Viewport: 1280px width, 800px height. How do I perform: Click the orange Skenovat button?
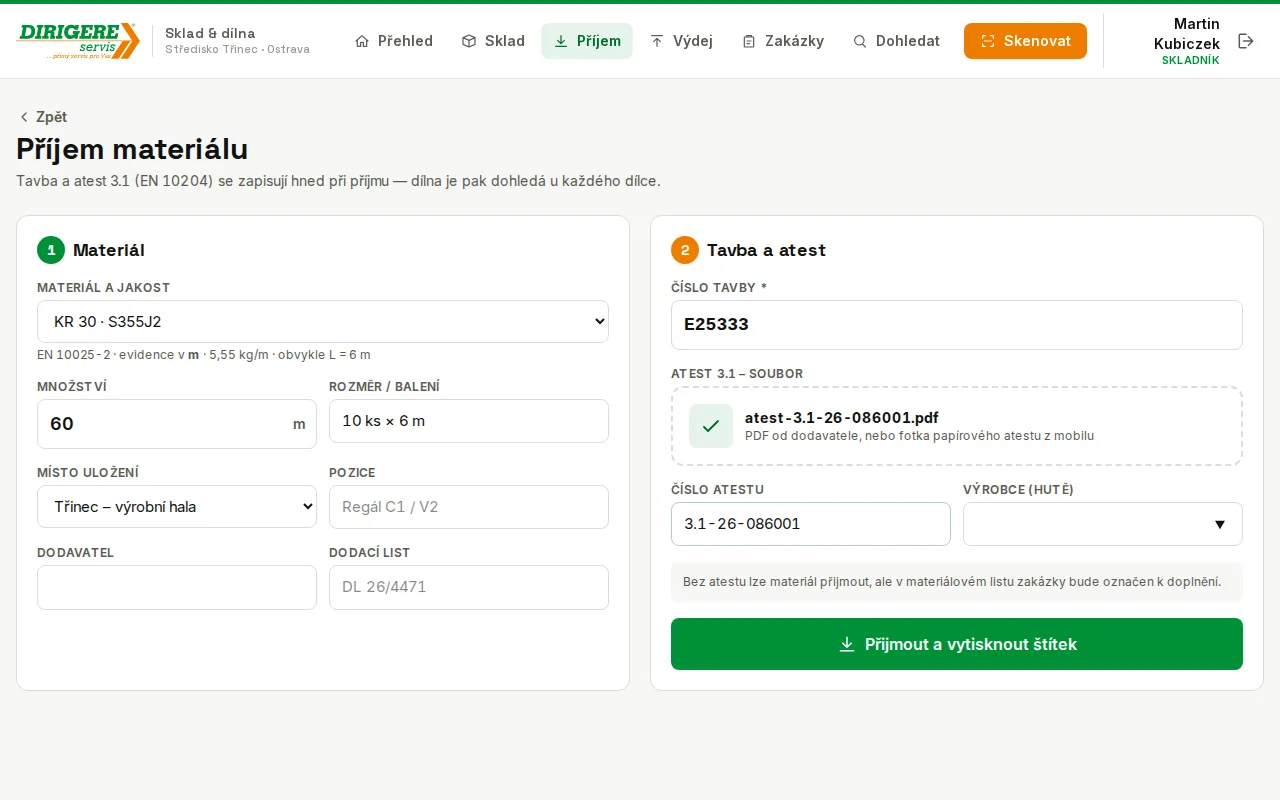click(x=1025, y=41)
